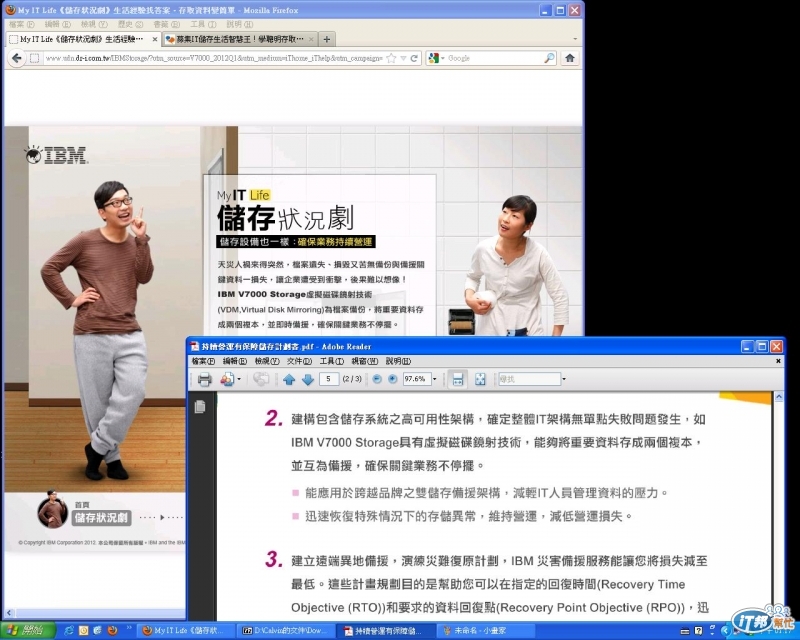Click the help question-mark tray icon
The height and width of the screenshot is (640, 800).
point(698,631)
